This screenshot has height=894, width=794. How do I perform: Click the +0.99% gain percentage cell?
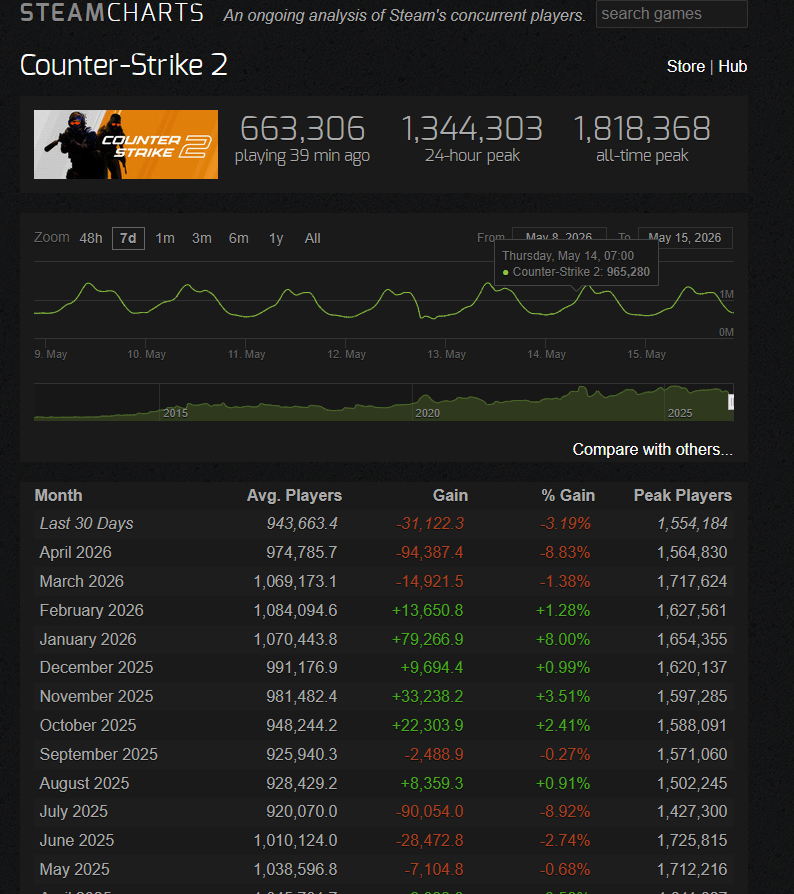[x=563, y=668]
